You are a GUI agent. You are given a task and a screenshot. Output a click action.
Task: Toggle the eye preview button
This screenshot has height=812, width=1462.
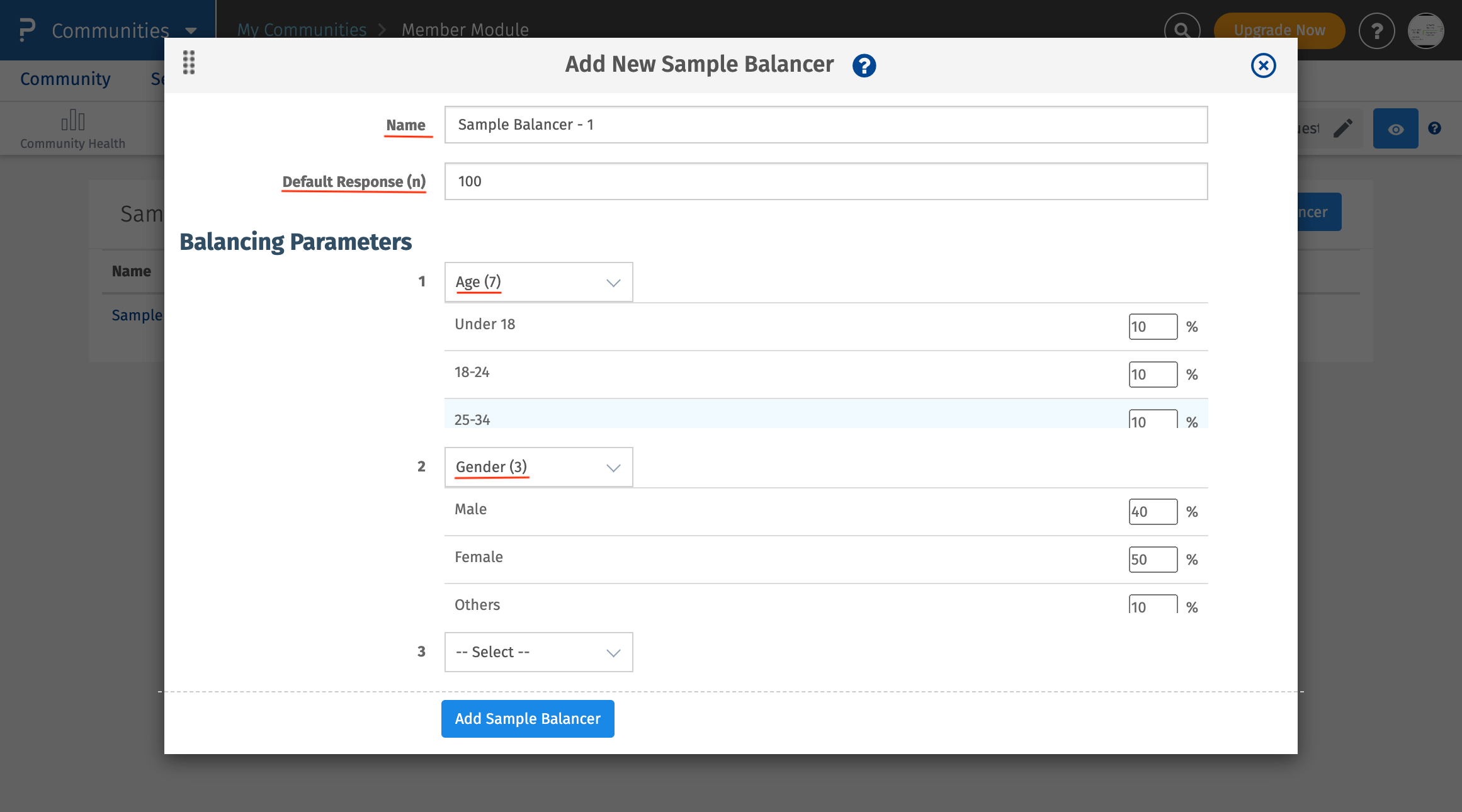pos(1395,129)
